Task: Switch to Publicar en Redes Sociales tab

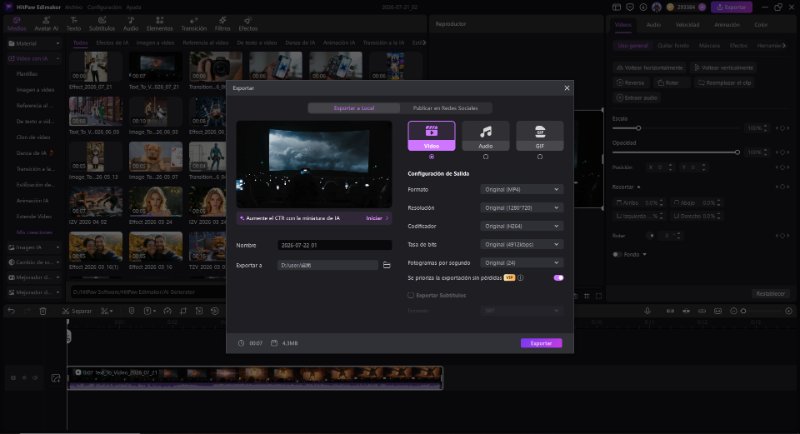Action: (x=445, y=108)
